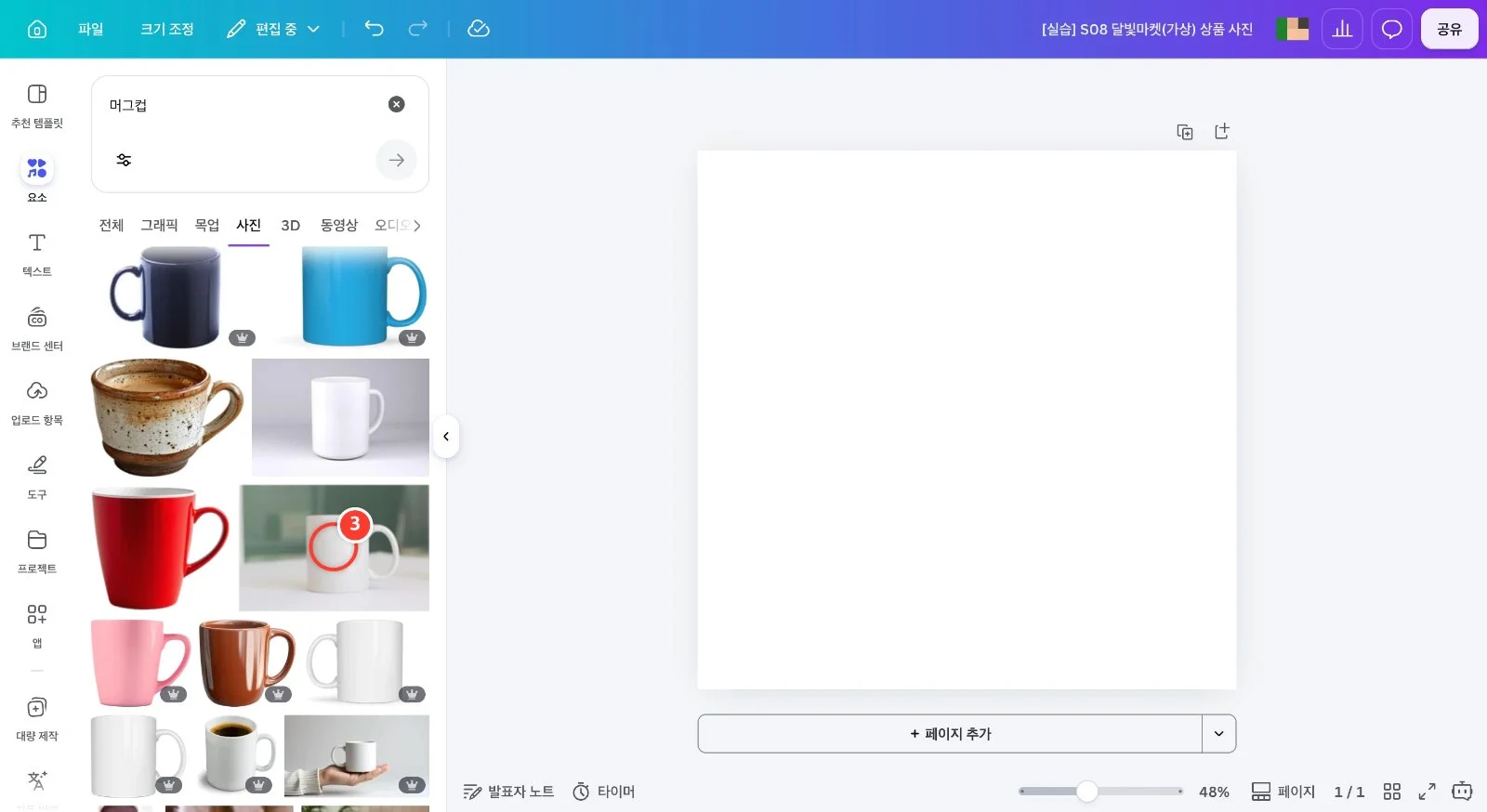The image size is (1487, 812).
Task: Click the 페이지 추가 button
Action: 950,734
